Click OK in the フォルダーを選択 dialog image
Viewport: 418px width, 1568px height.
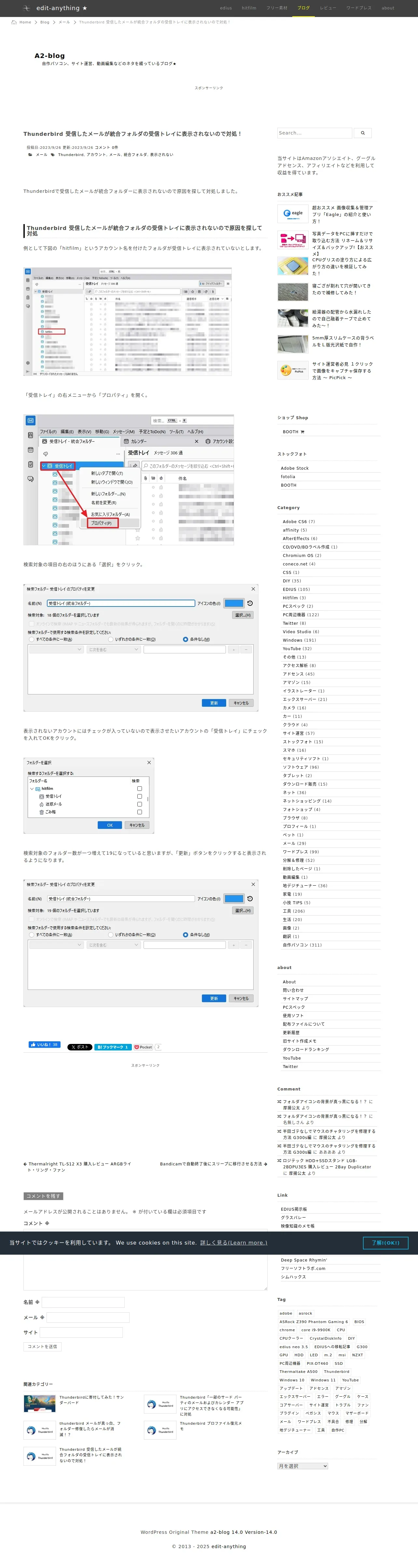point(110,825)
